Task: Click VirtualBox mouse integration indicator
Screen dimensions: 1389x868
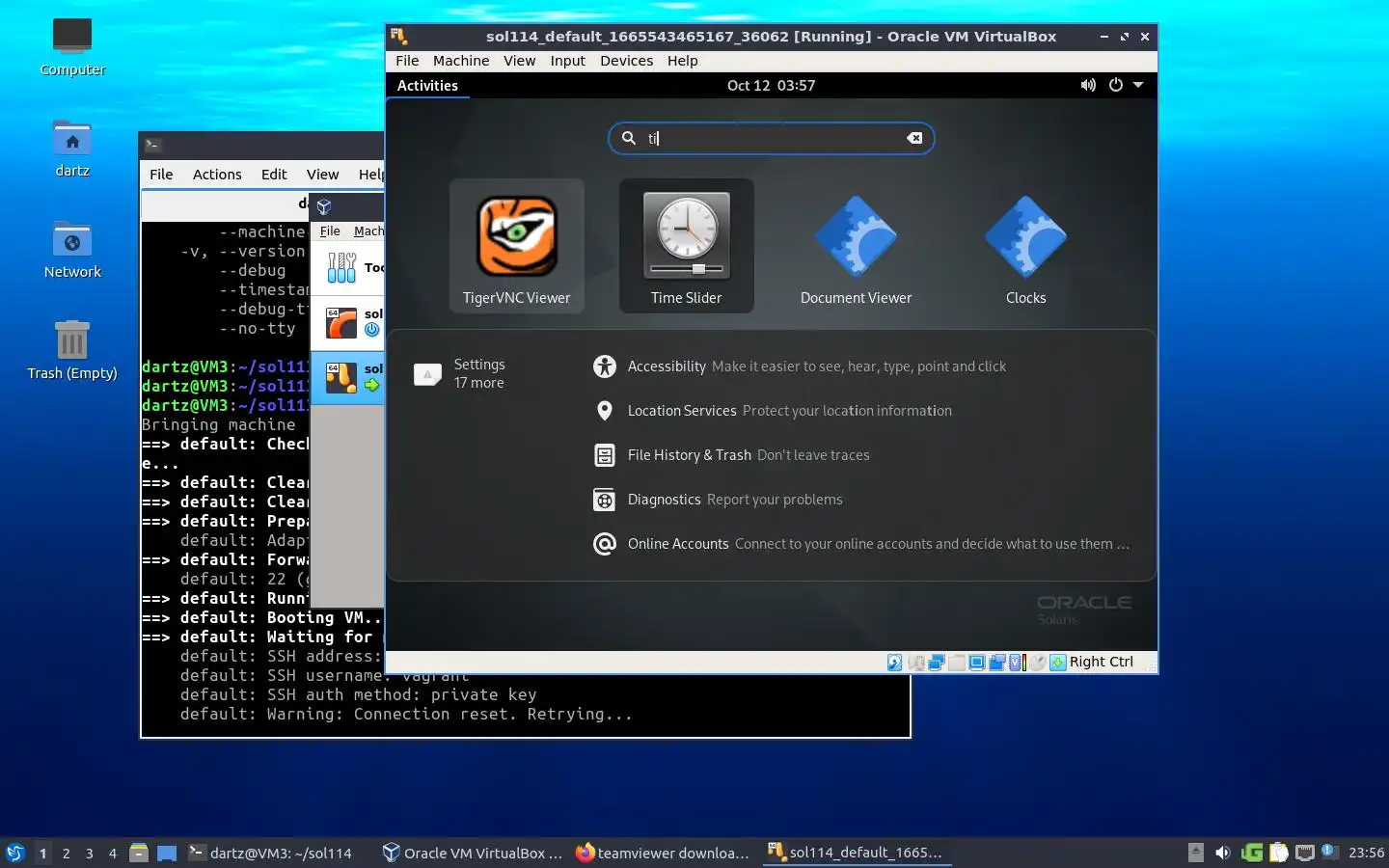Action: (1037, 663)
